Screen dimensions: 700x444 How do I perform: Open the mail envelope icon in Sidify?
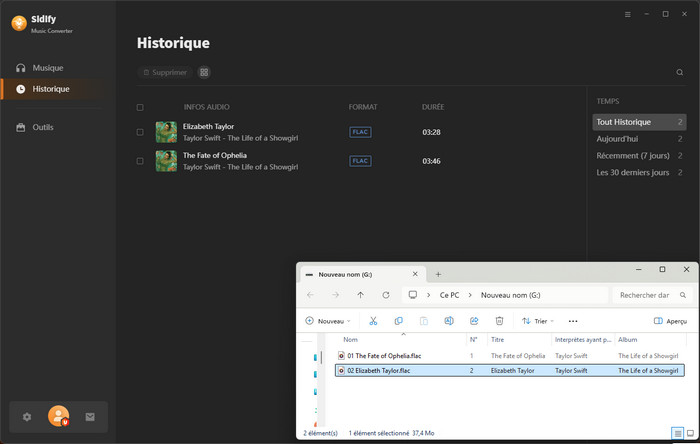click(90, 416)
